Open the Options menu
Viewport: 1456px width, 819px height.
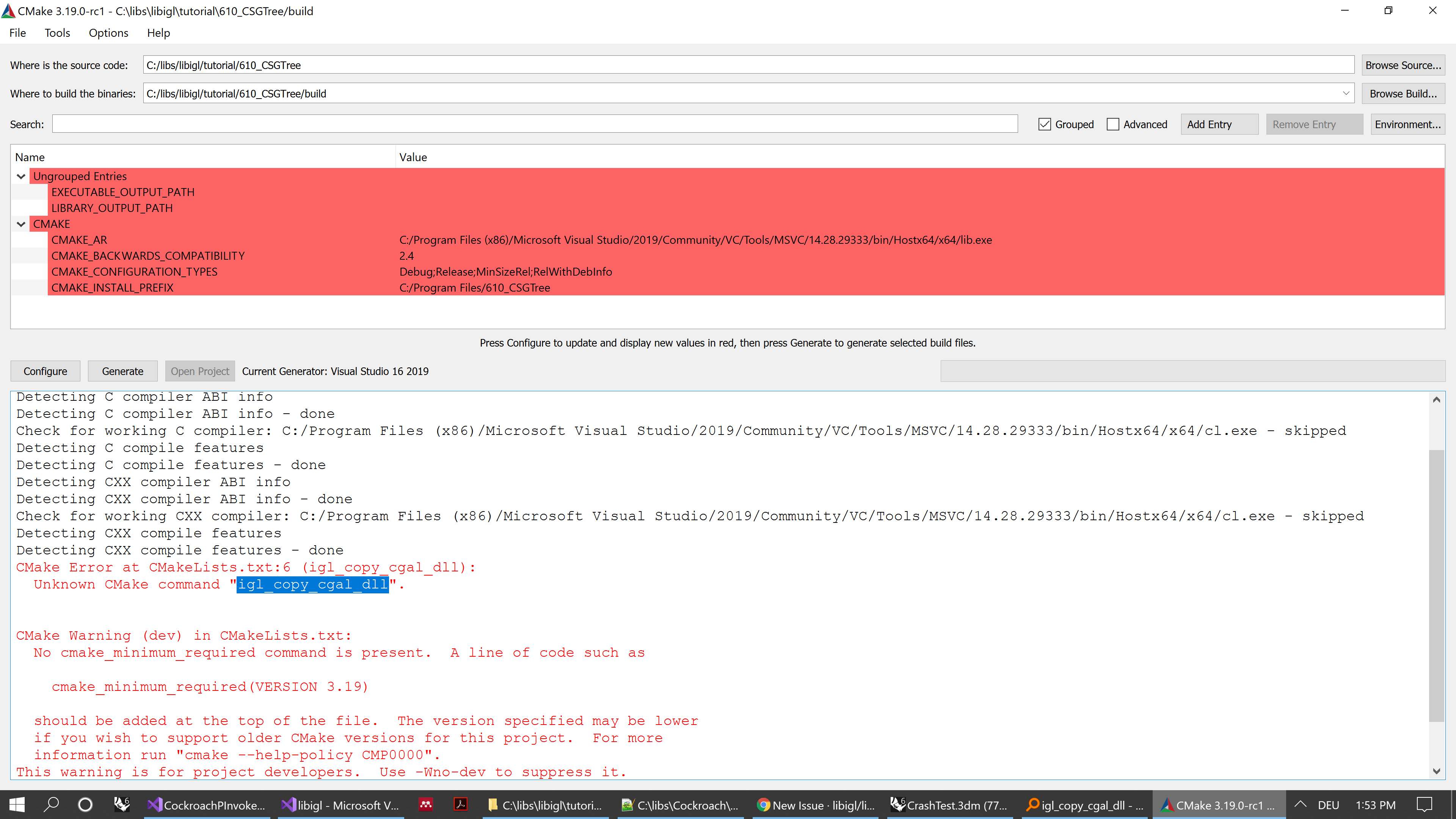(108, 33)
